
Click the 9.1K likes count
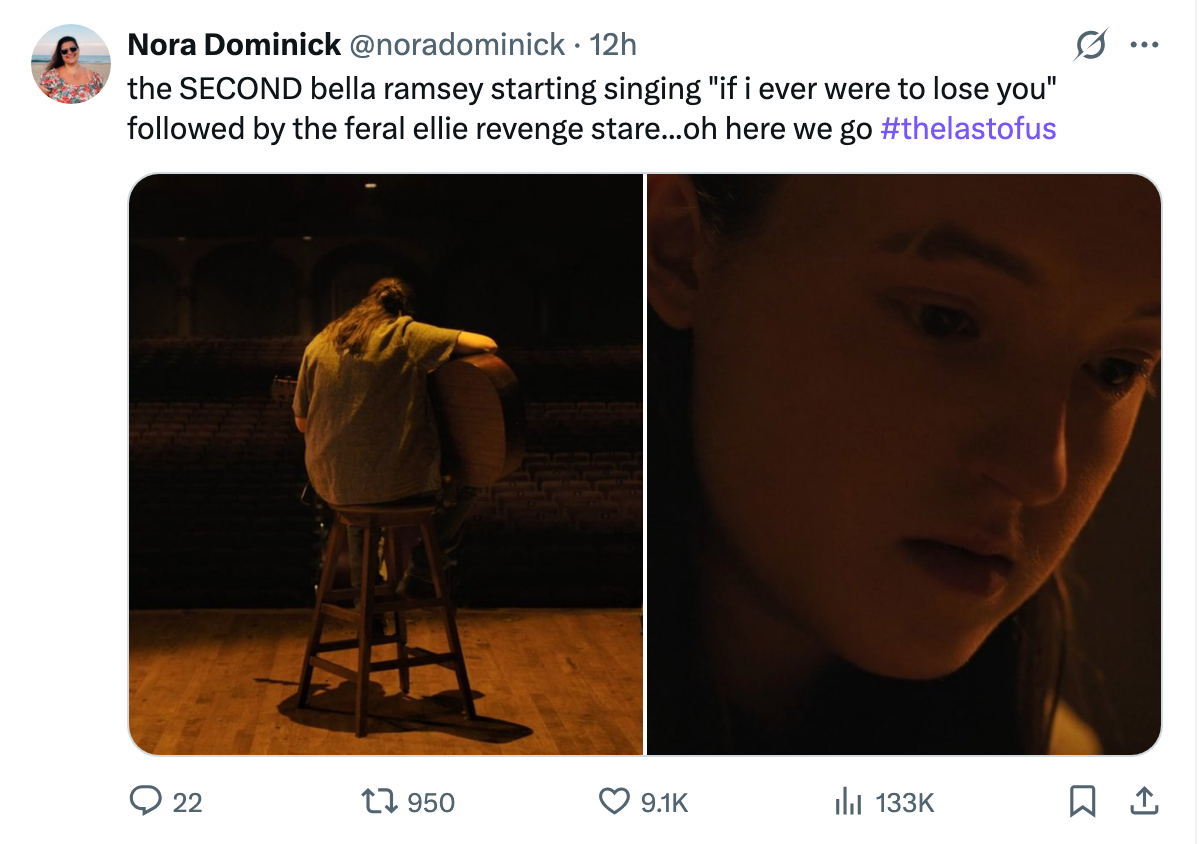[661, 802]
